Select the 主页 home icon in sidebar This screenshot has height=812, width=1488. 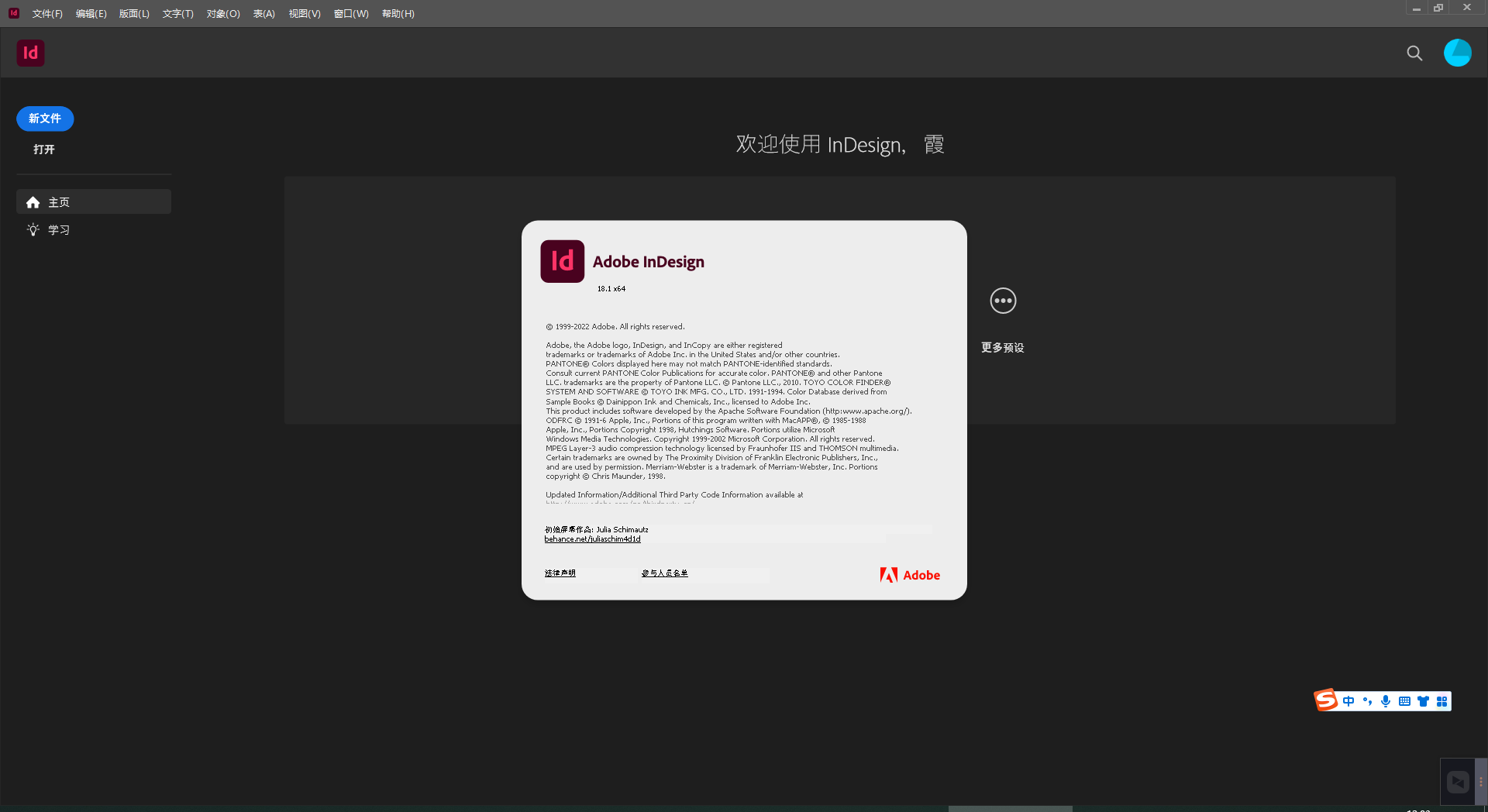click(x=33, y=201)
